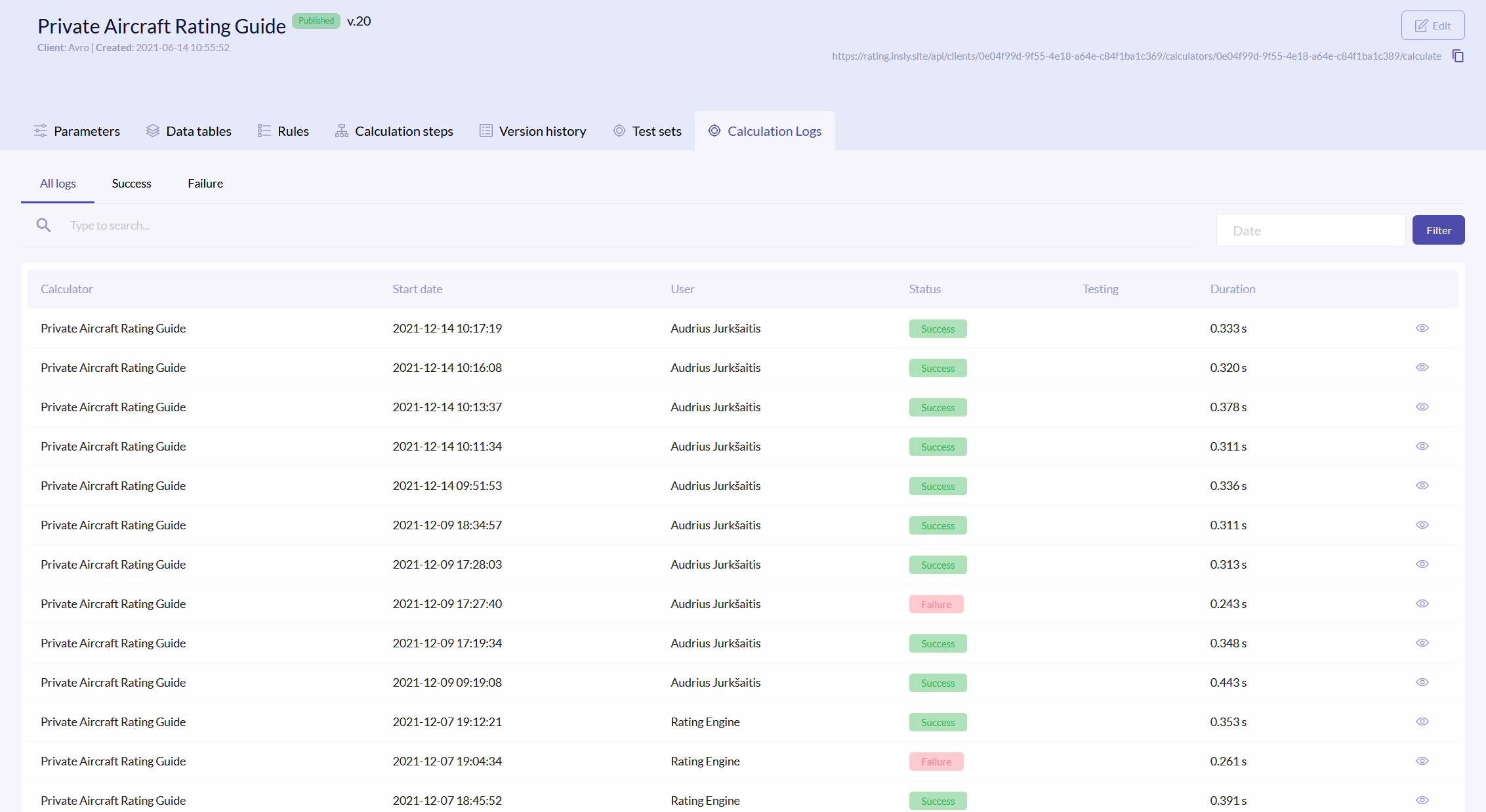Open Version history via its icon

point(485,131)
